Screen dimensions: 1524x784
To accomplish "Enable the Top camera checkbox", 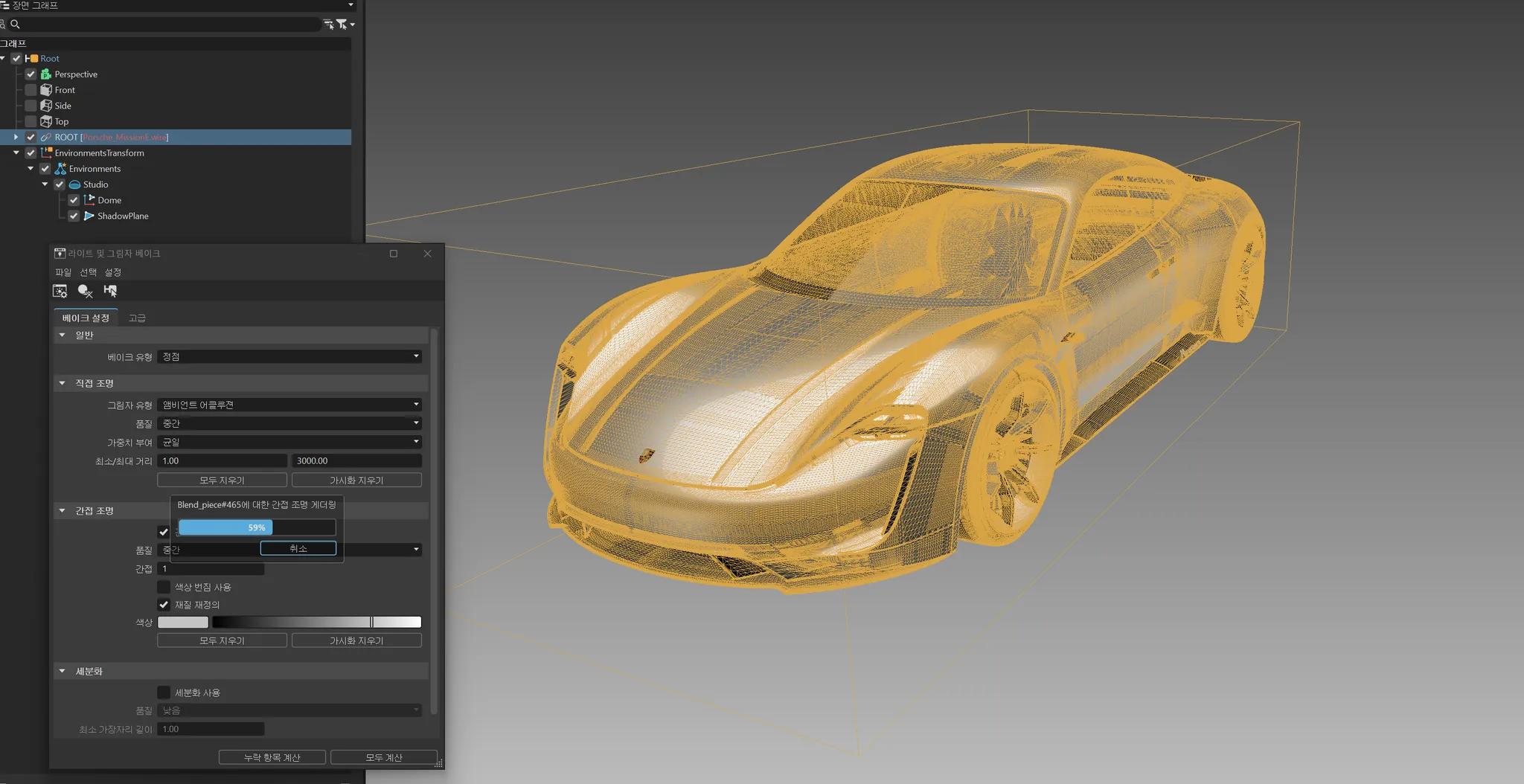I will click(x=31, y=121).
